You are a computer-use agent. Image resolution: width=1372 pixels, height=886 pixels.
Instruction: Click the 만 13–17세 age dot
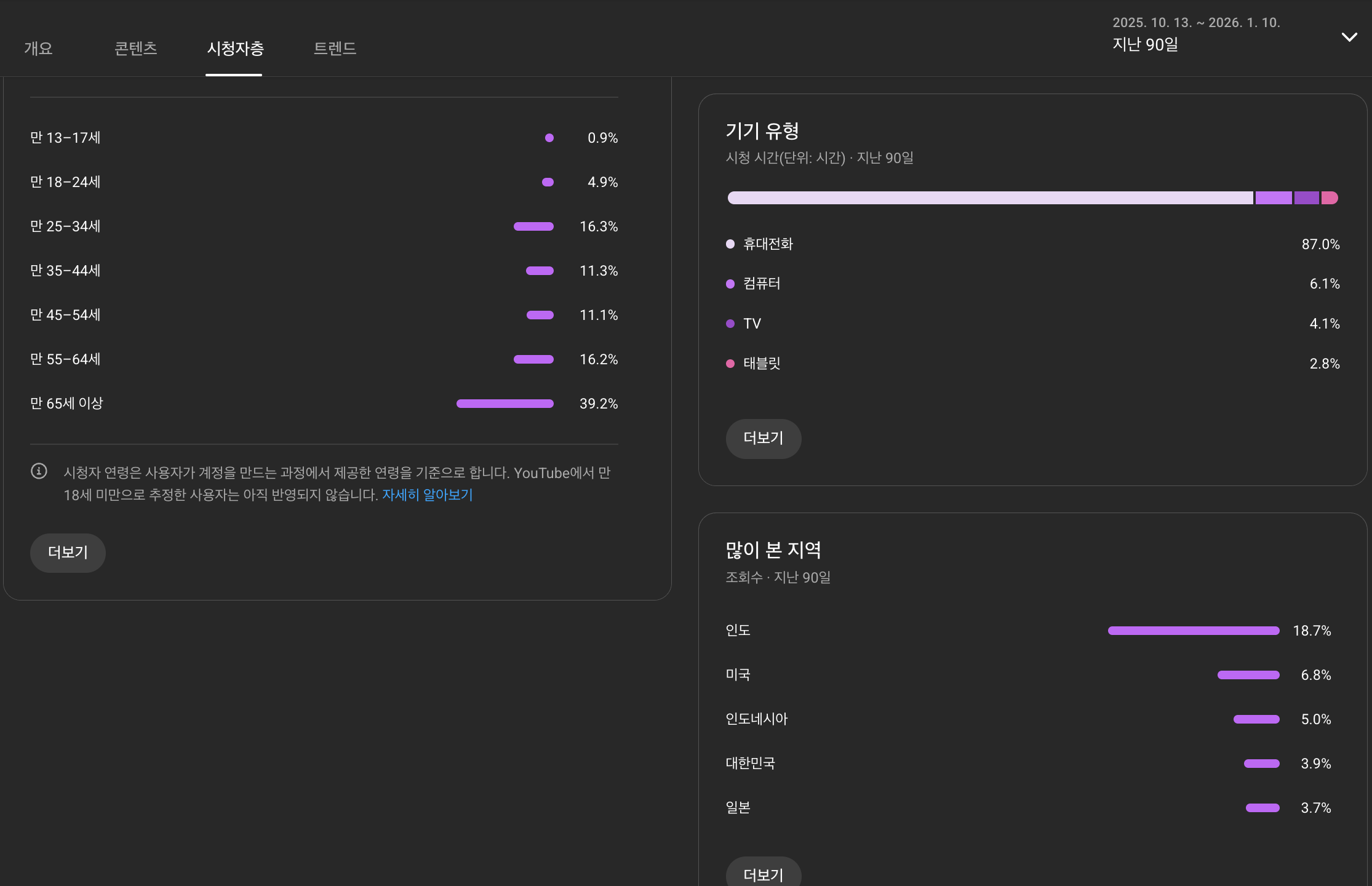click(x=549, y=138)
